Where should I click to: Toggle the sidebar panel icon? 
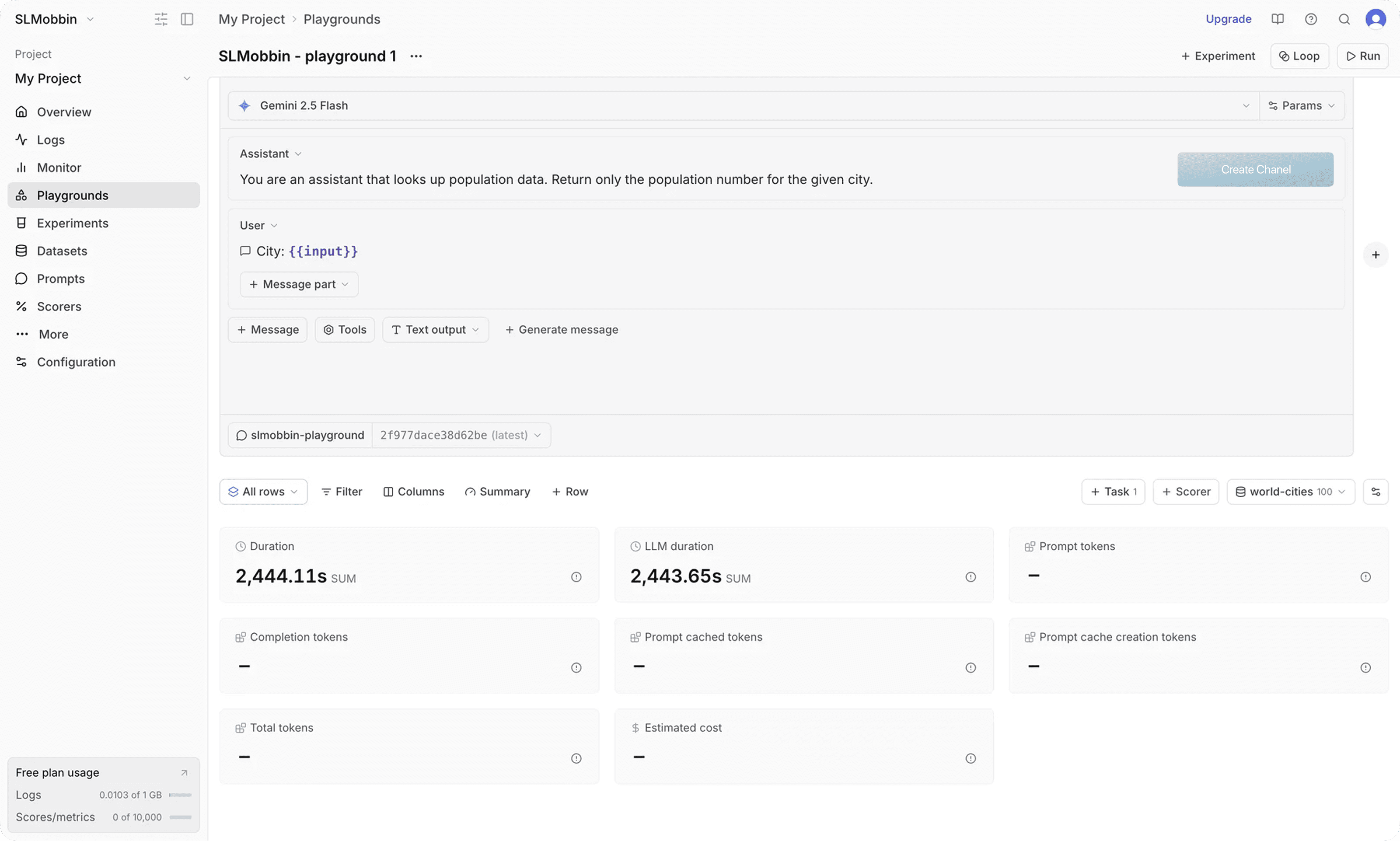tap(187, 19)
